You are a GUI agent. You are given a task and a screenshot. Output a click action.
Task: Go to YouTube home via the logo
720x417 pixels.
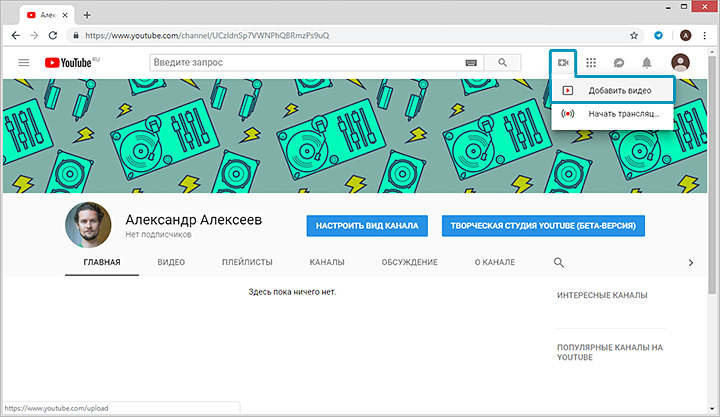68,62
